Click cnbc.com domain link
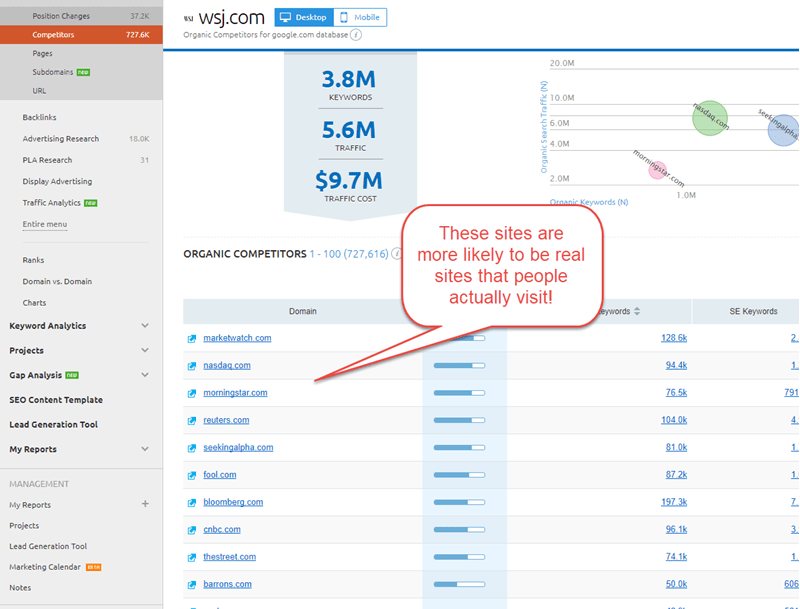This screenshot has height=609, width=800. pos(222,529)
